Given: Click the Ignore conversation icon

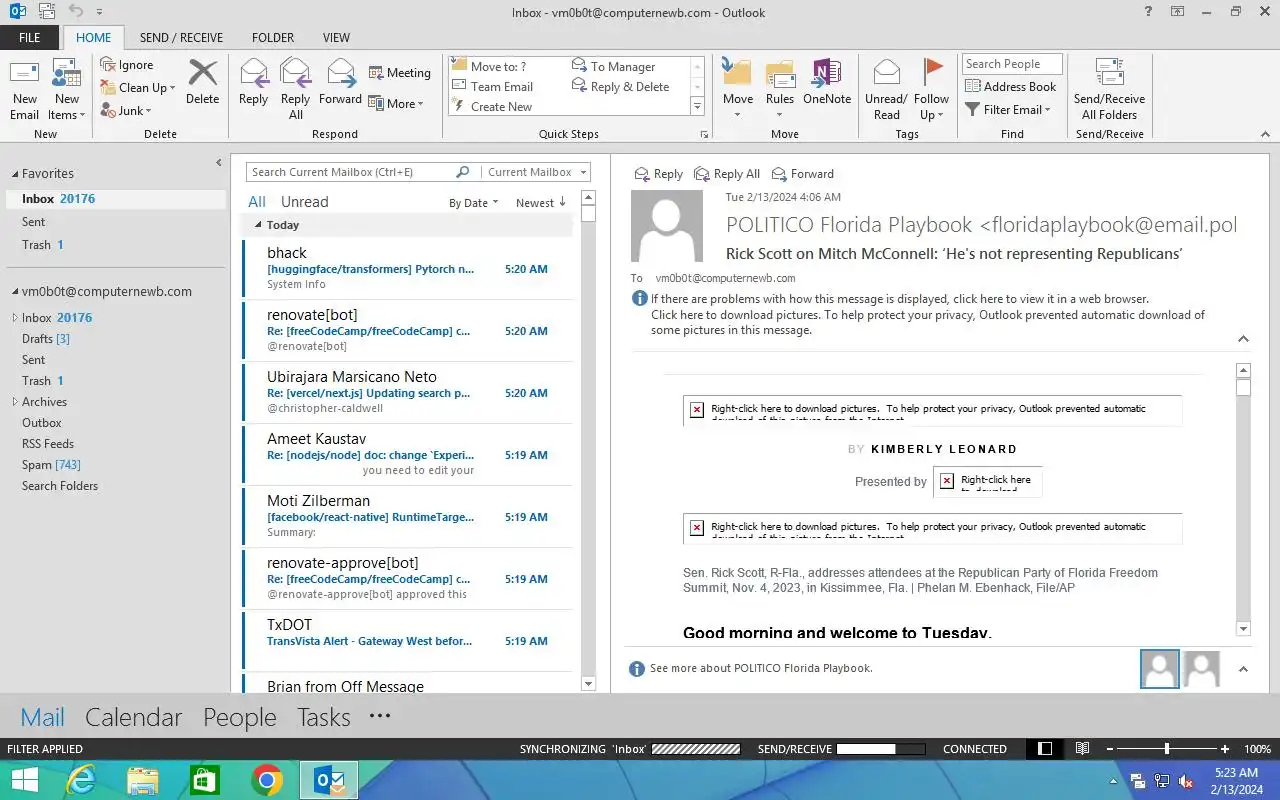Looking at the screenshot, I should [x=108, y=65].
